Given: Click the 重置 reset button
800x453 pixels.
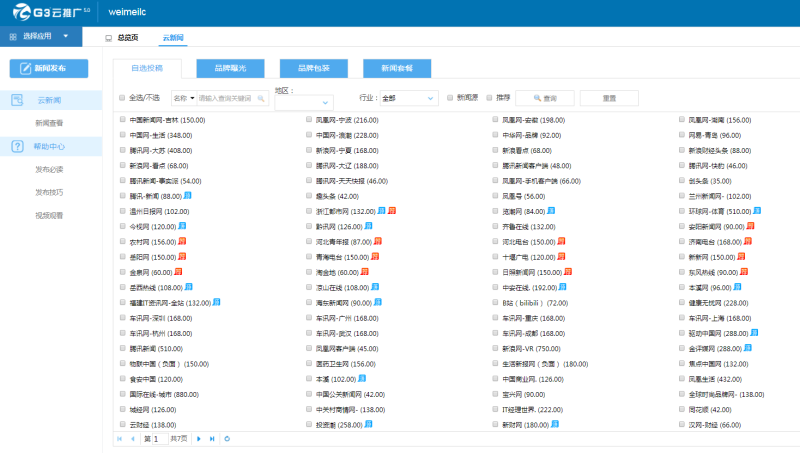Looking at the screenshot, I should [609, 98].
